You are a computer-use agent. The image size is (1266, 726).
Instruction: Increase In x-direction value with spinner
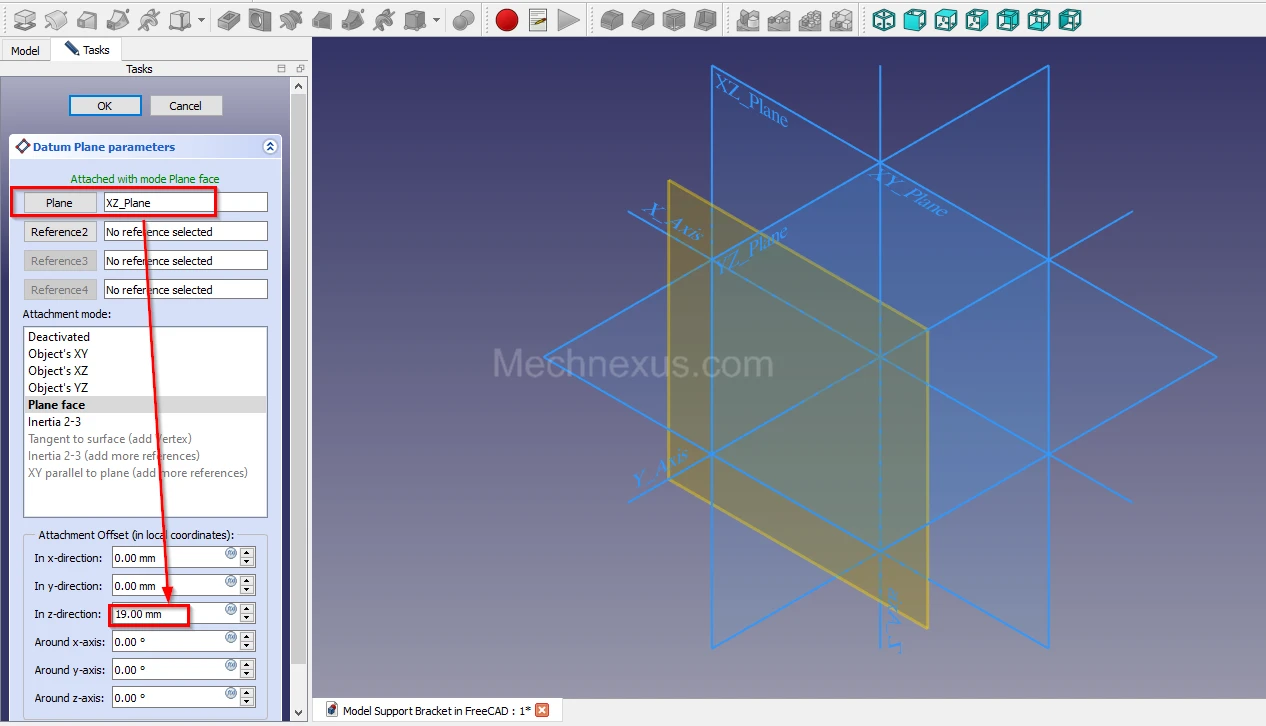(247, 553)
